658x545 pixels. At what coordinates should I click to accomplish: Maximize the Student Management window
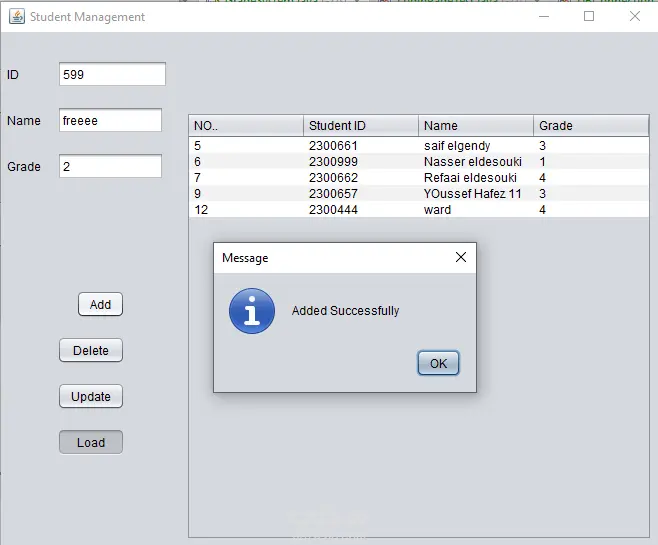[589, 16]
